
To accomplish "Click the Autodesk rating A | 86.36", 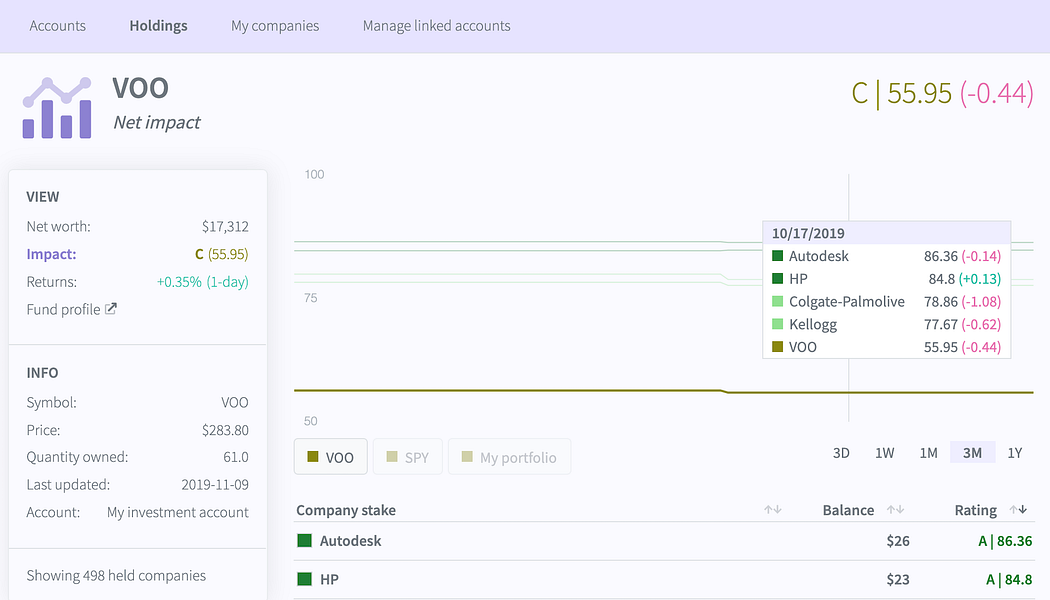I will [1005, 541].
